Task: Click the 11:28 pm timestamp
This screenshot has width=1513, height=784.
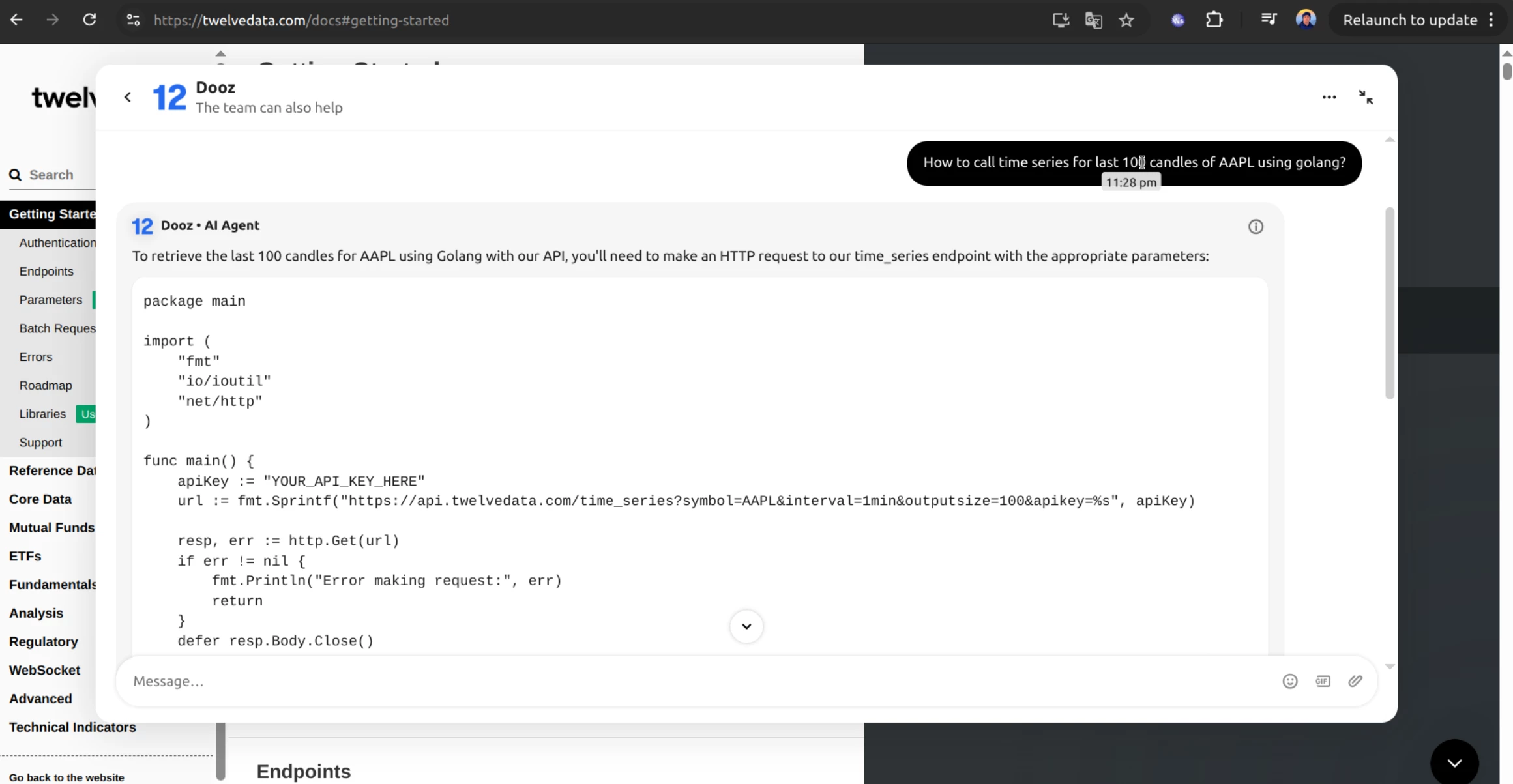Action: pyautogui.click(x=1131, y=182)
